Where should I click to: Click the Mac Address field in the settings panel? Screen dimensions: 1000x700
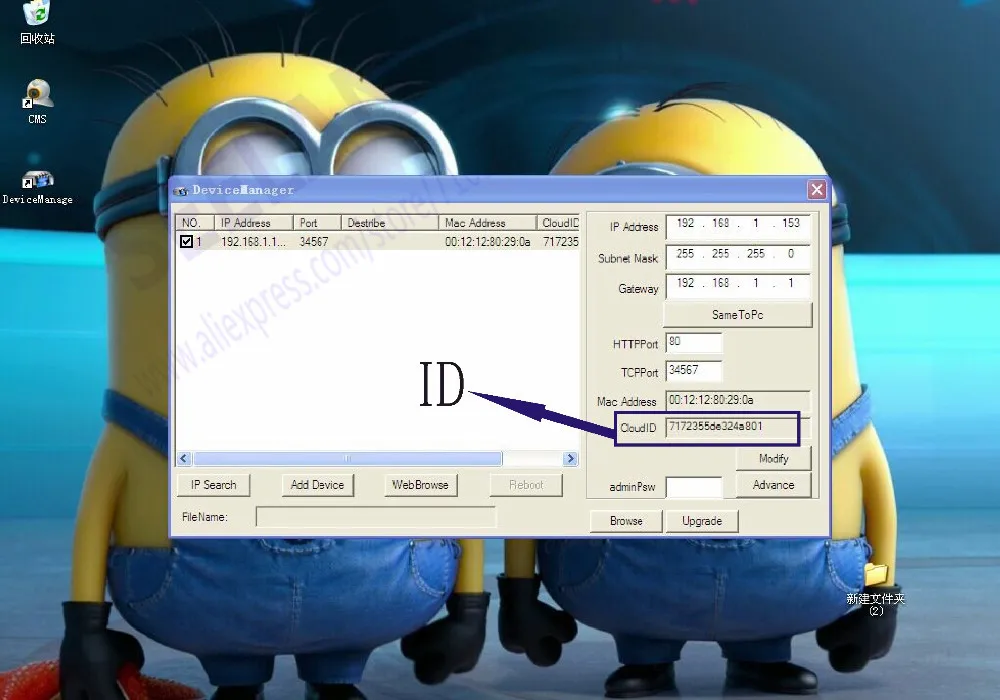(738, 400)
